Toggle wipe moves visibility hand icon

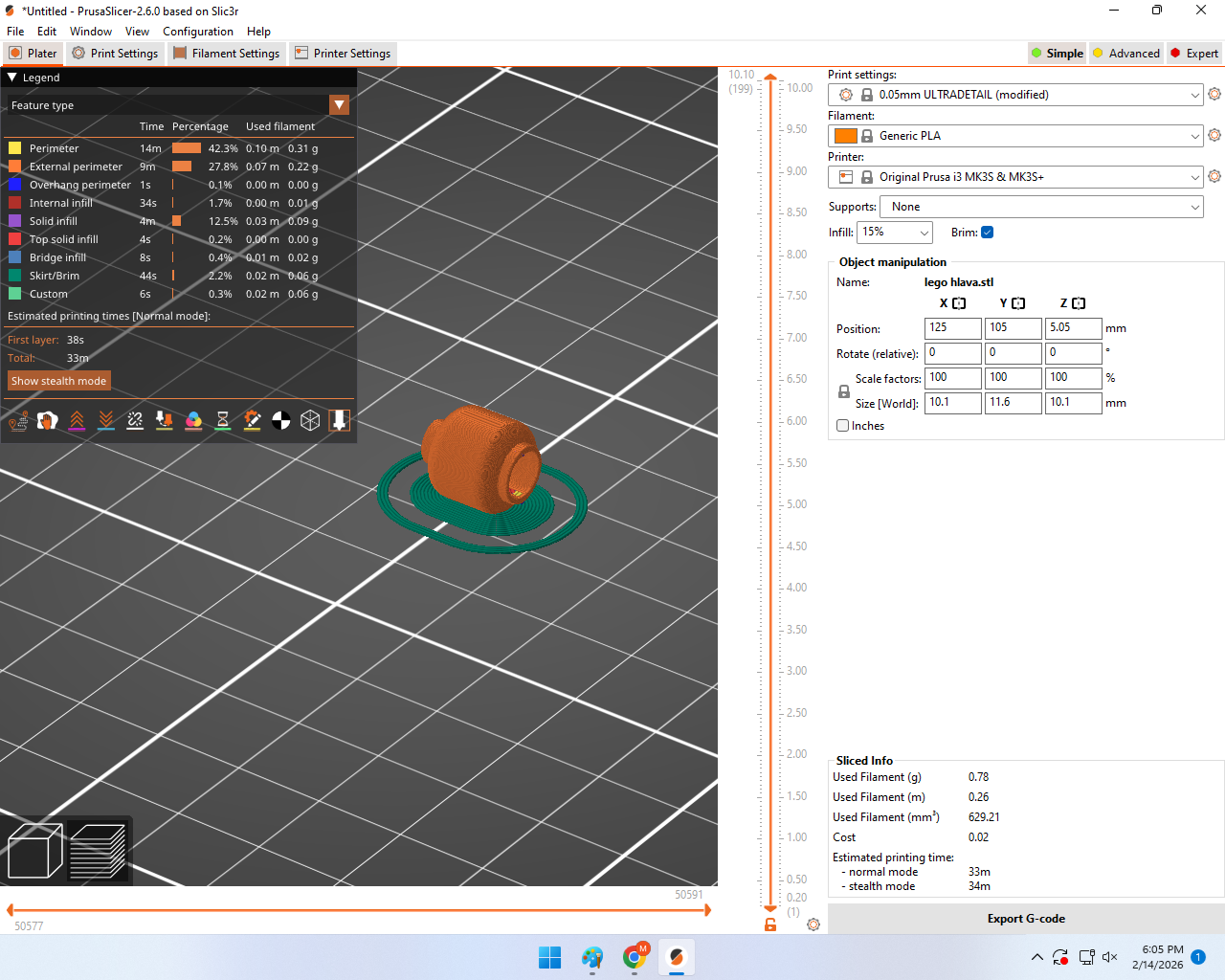coord(47,420)
